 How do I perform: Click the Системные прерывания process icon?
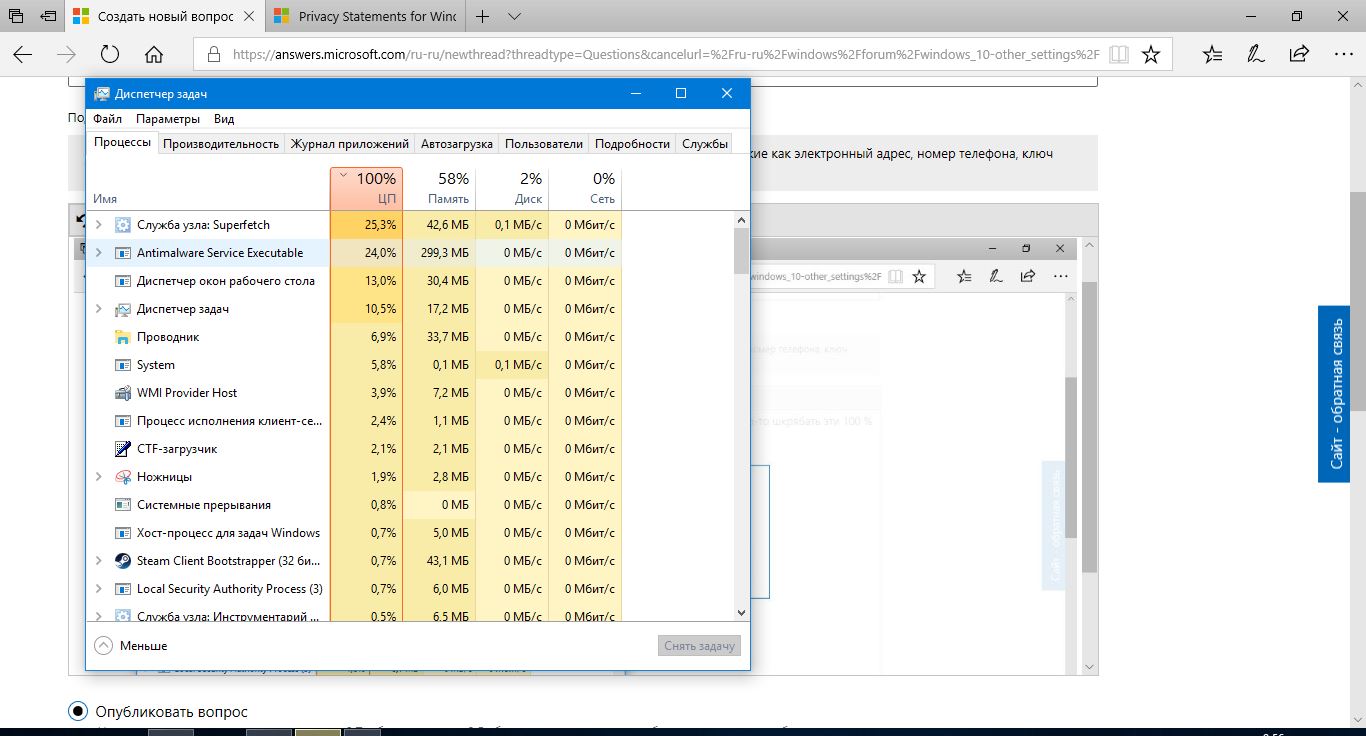pos(123,505)
